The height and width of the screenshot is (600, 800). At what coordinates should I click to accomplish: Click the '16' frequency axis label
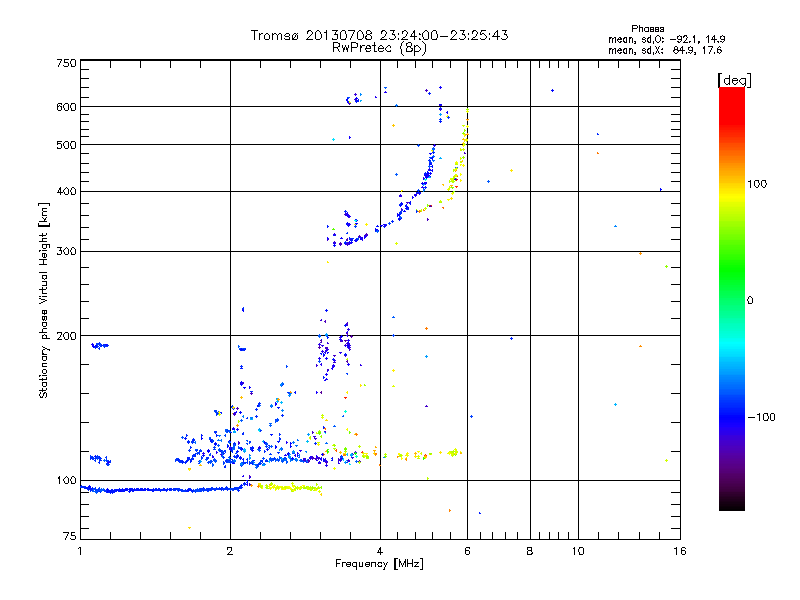[680, 551]
